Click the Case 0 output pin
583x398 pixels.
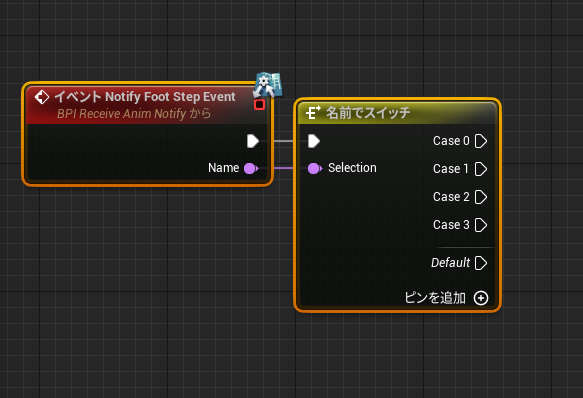[x=481, y=141]
